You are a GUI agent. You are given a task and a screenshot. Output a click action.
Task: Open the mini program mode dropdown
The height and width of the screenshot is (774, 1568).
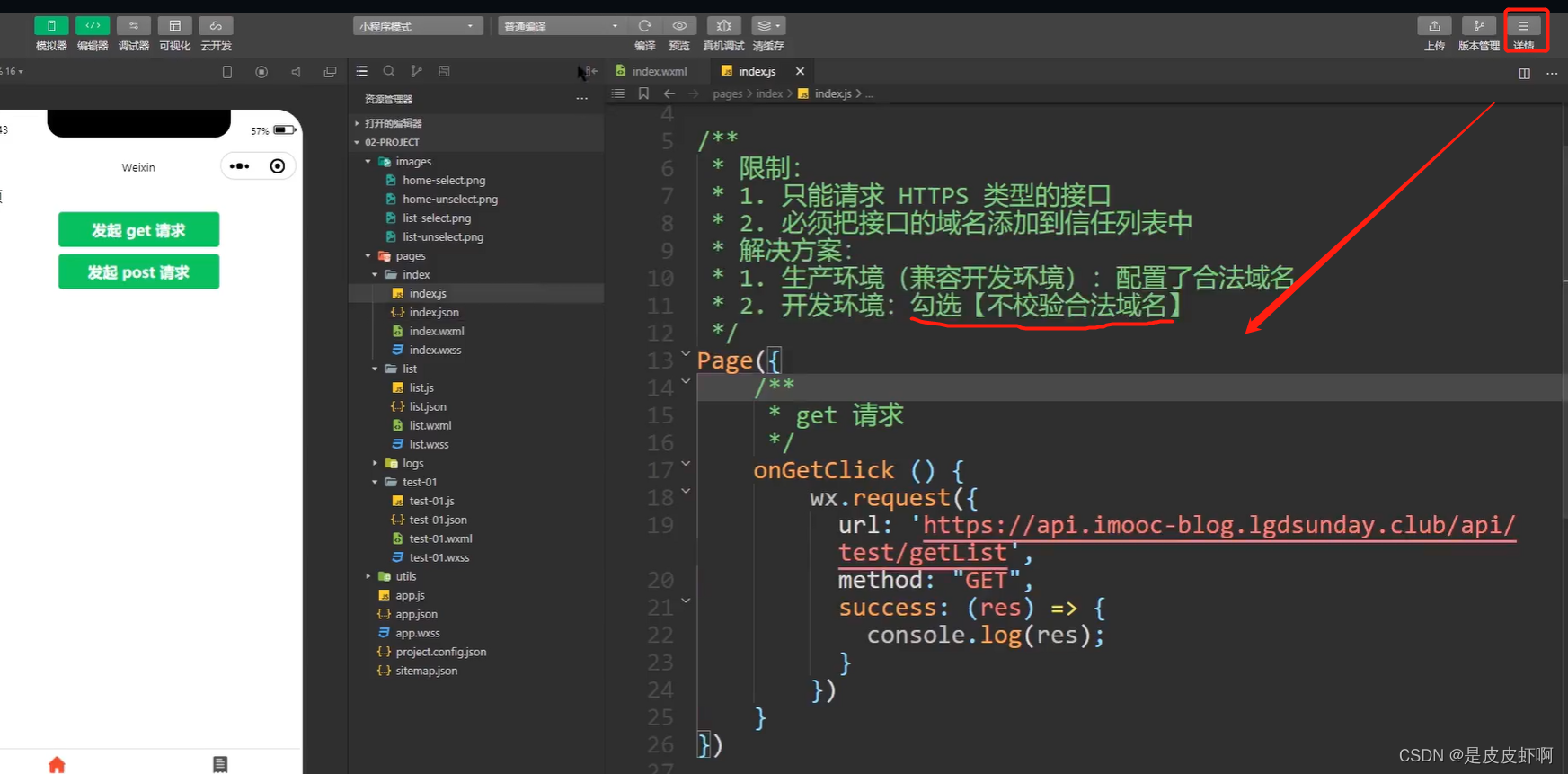[x=418, y=26]
